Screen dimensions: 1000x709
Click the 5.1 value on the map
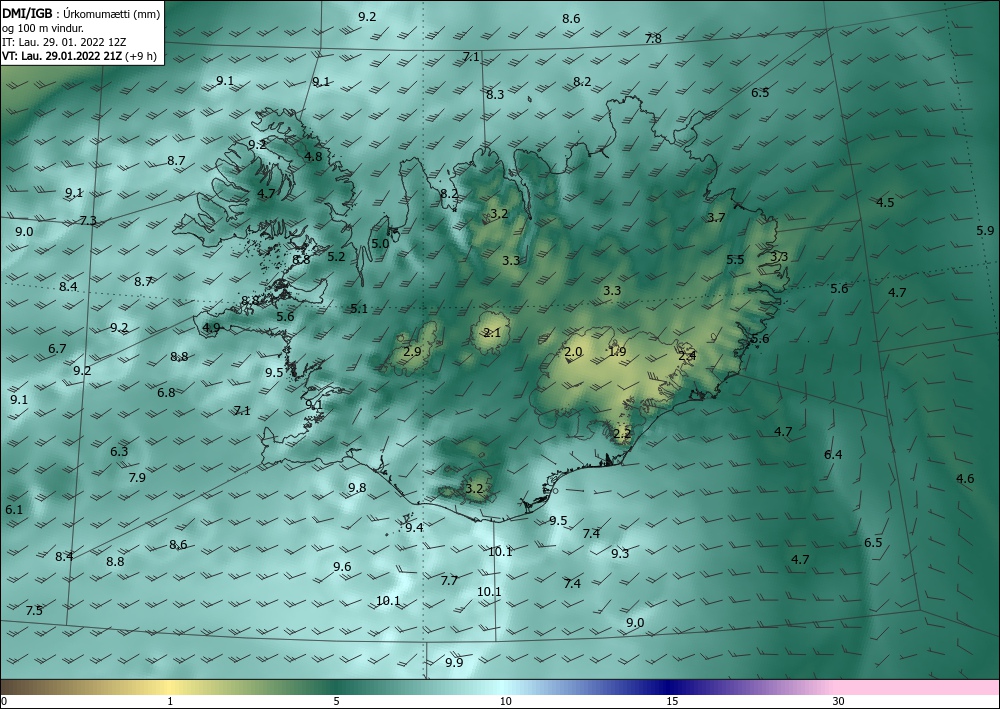click(x=359, y=309)
